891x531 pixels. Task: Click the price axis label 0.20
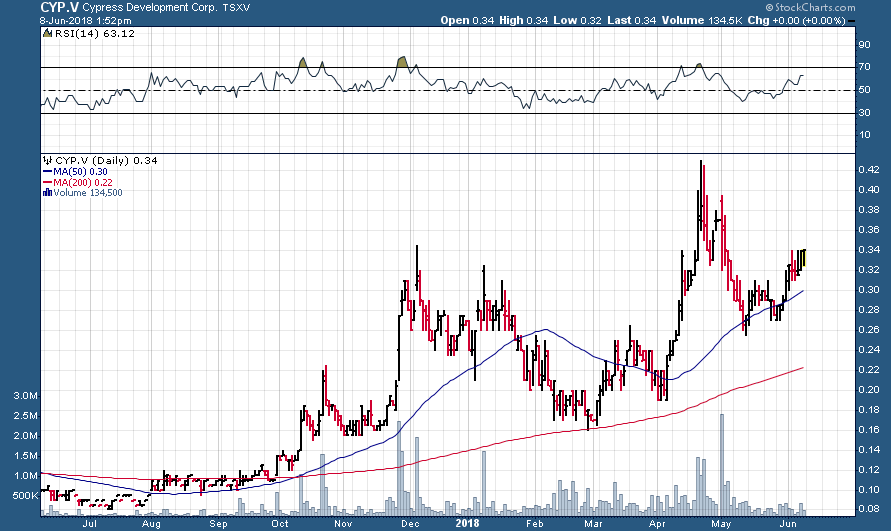(x=869, y=389)
